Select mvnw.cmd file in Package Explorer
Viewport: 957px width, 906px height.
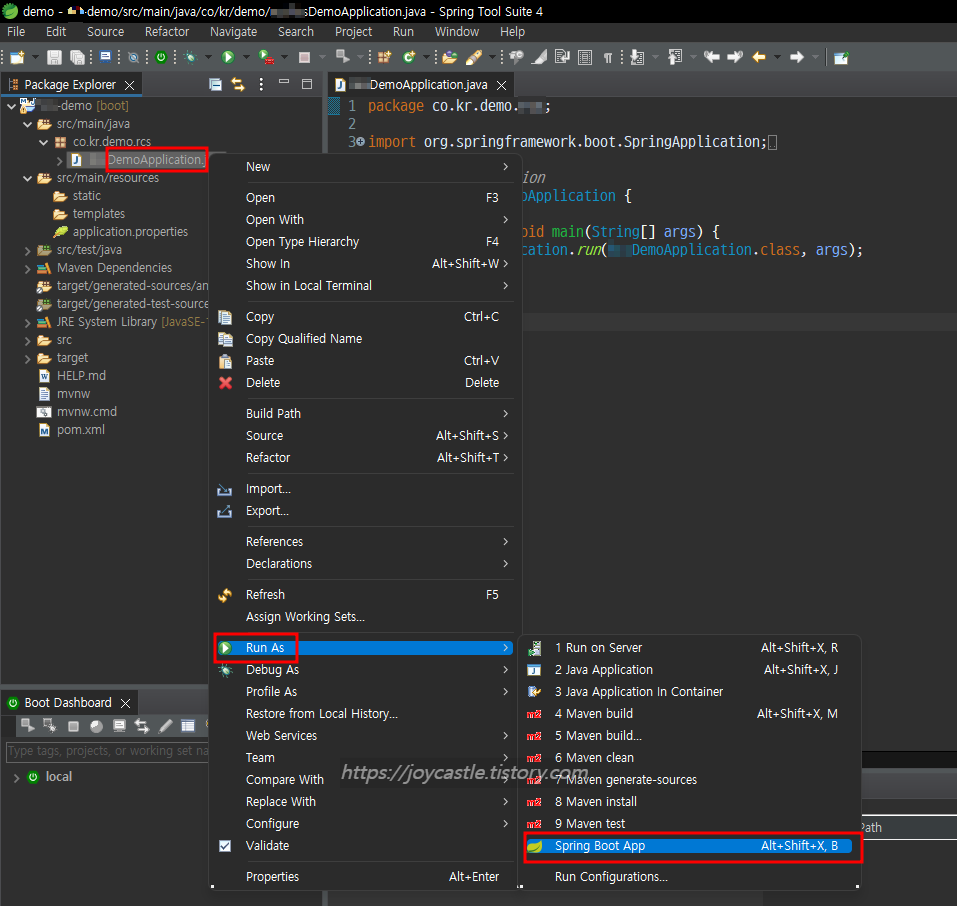coord(87,412)
